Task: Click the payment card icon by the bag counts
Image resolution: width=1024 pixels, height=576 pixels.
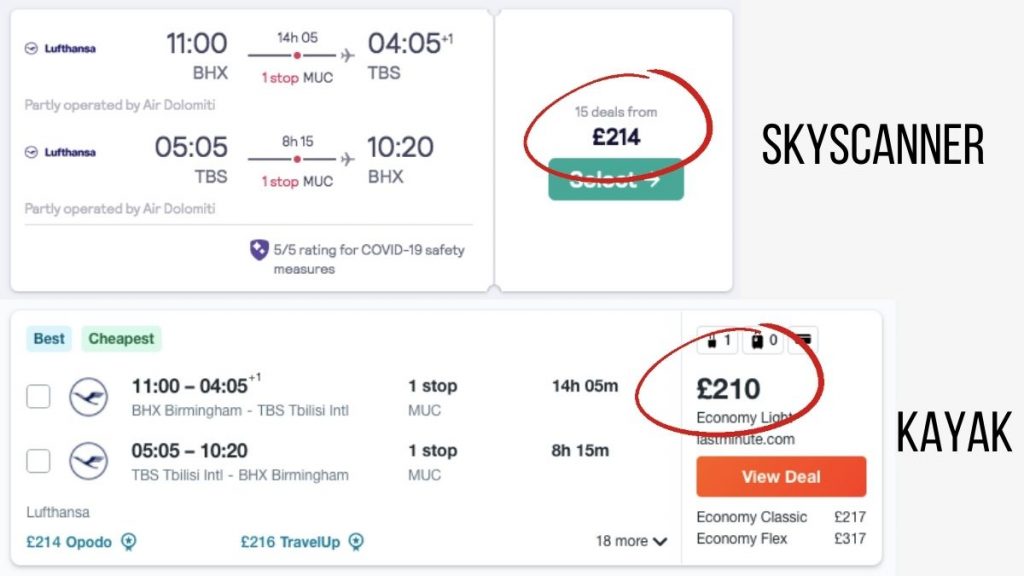Action: [803, 340]
